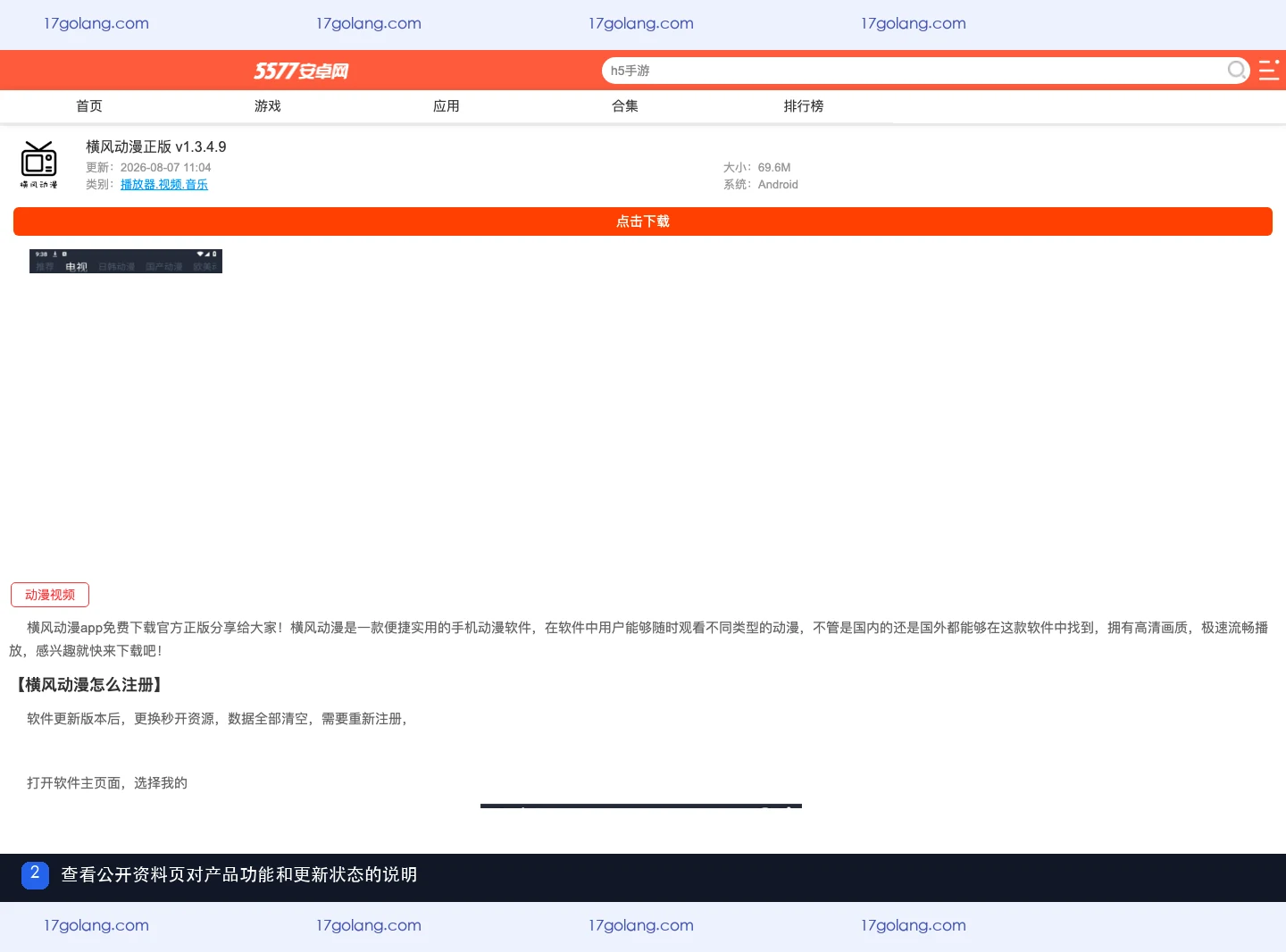The image size is (1286, 952).
Task: Open the hamburger menu icon
Action: tap(1269, 70)
